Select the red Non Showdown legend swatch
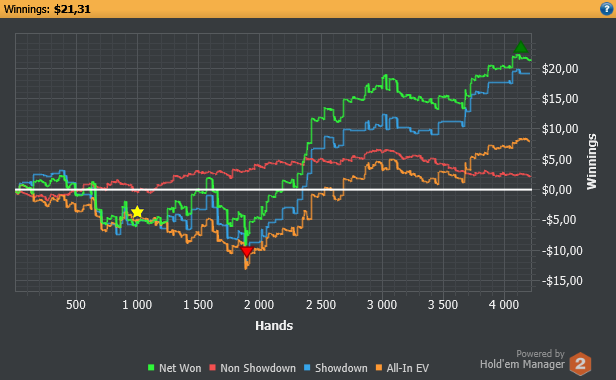The image size is (616, 380). coord(213,367)
